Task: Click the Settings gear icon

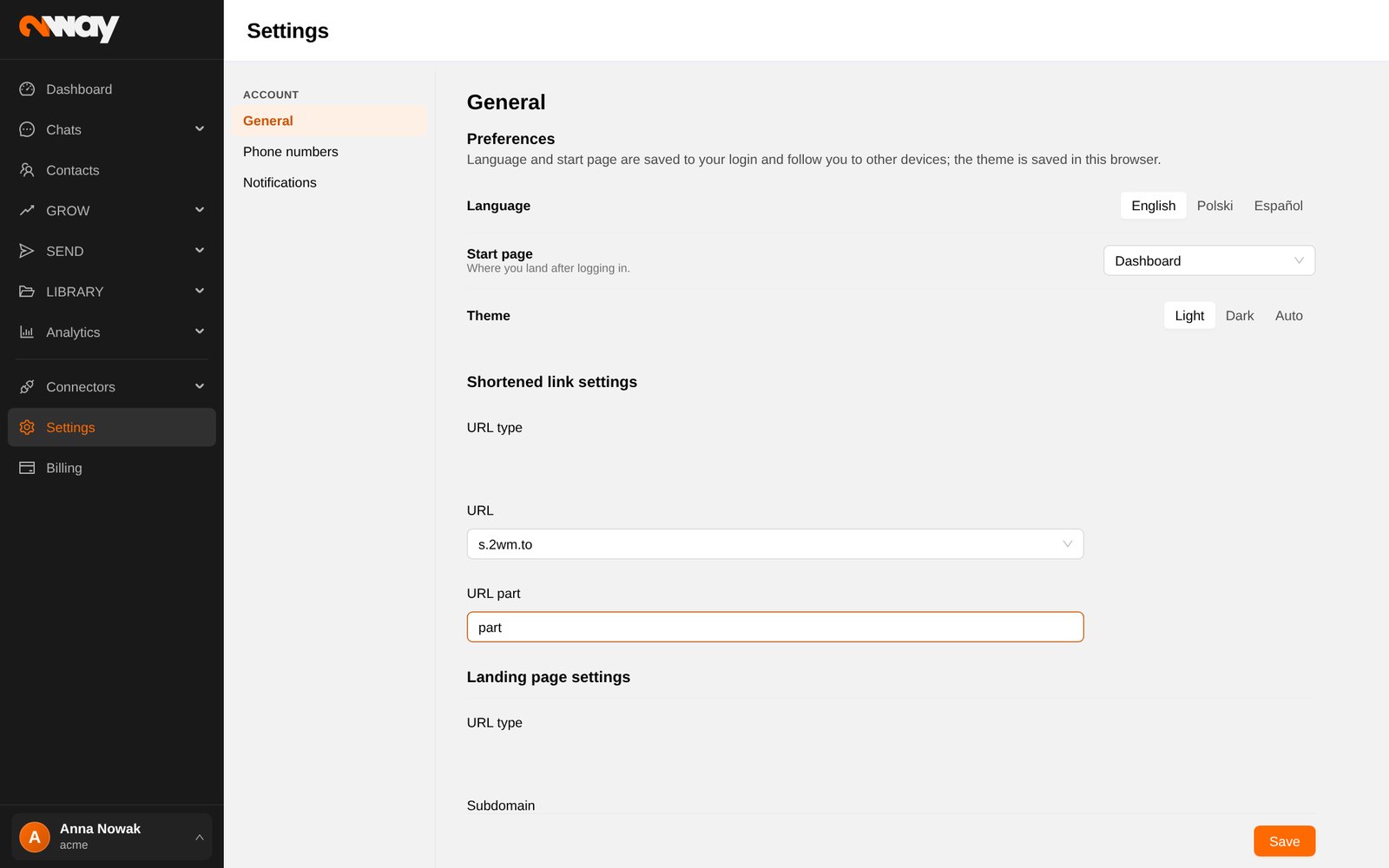Action: [x=27, y=427]
